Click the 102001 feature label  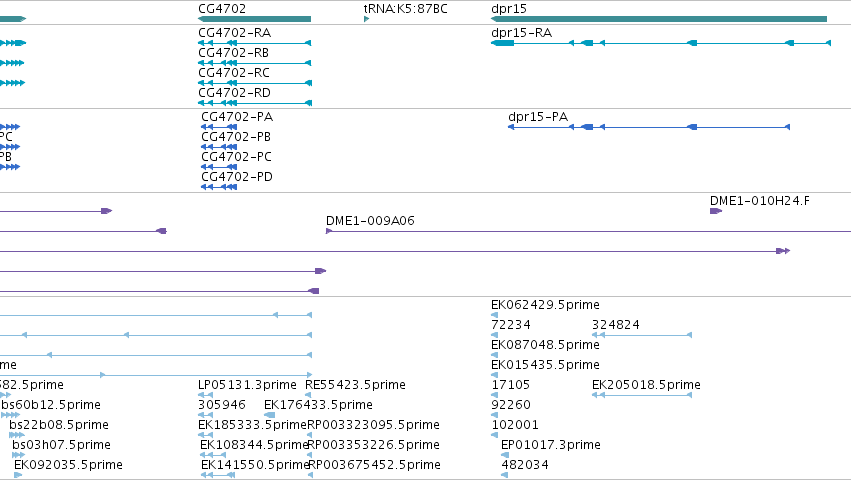click(x=515, y=425)
